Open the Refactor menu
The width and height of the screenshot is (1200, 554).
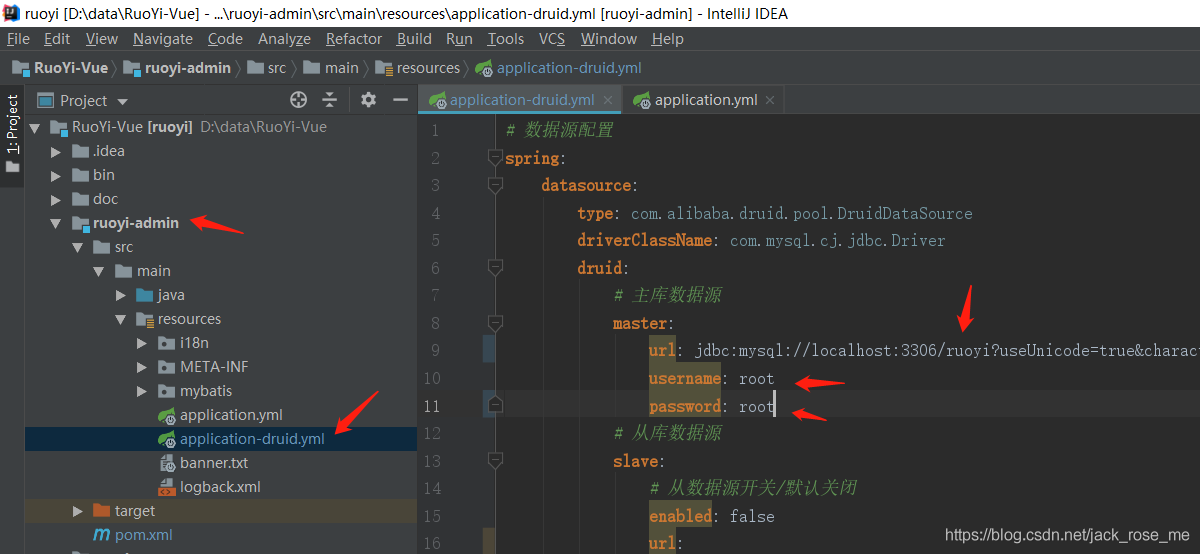coord(354,39)
